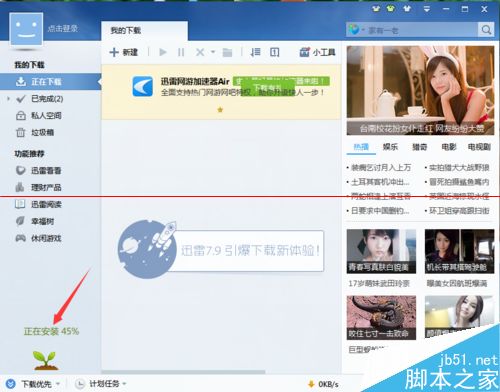Click the 新建 new task button
Image resolution: width=500 pixels, height=392 pixels.
click(123, 52)
